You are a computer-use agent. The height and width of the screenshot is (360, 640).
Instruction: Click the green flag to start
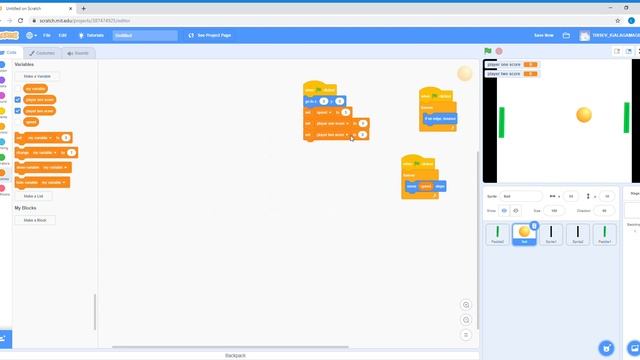point(488,51)
